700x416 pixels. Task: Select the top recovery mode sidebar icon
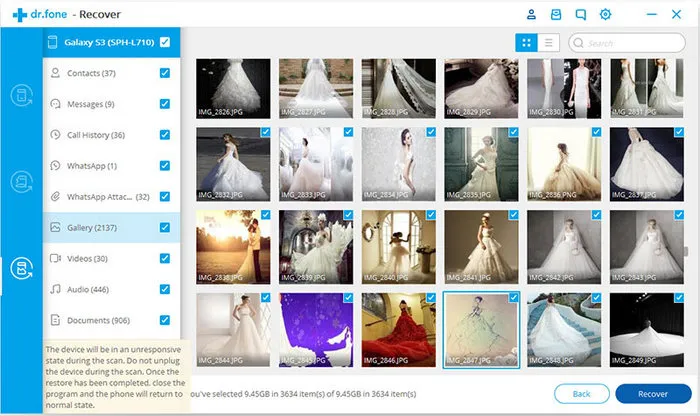click(x=21, y=96)
